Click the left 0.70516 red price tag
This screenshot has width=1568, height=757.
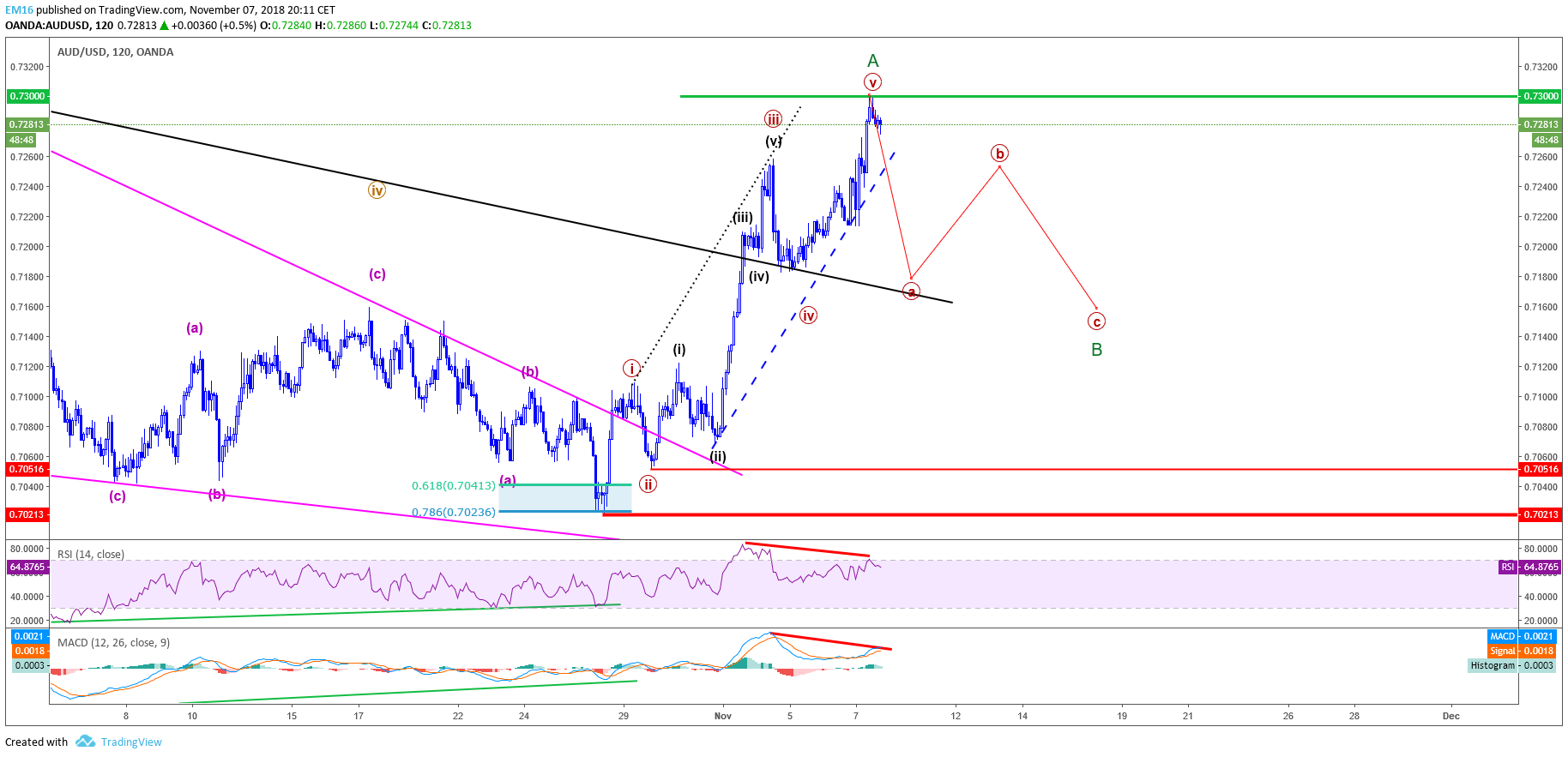[27, 469]
